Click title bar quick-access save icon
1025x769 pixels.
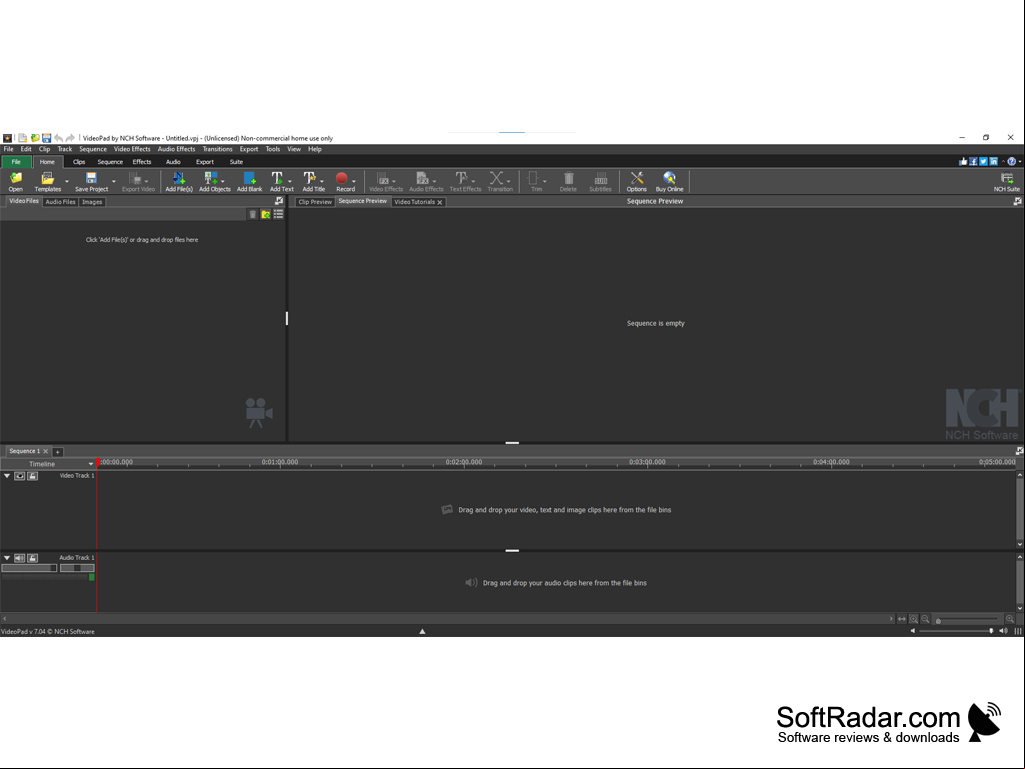(x=46, y=138)
